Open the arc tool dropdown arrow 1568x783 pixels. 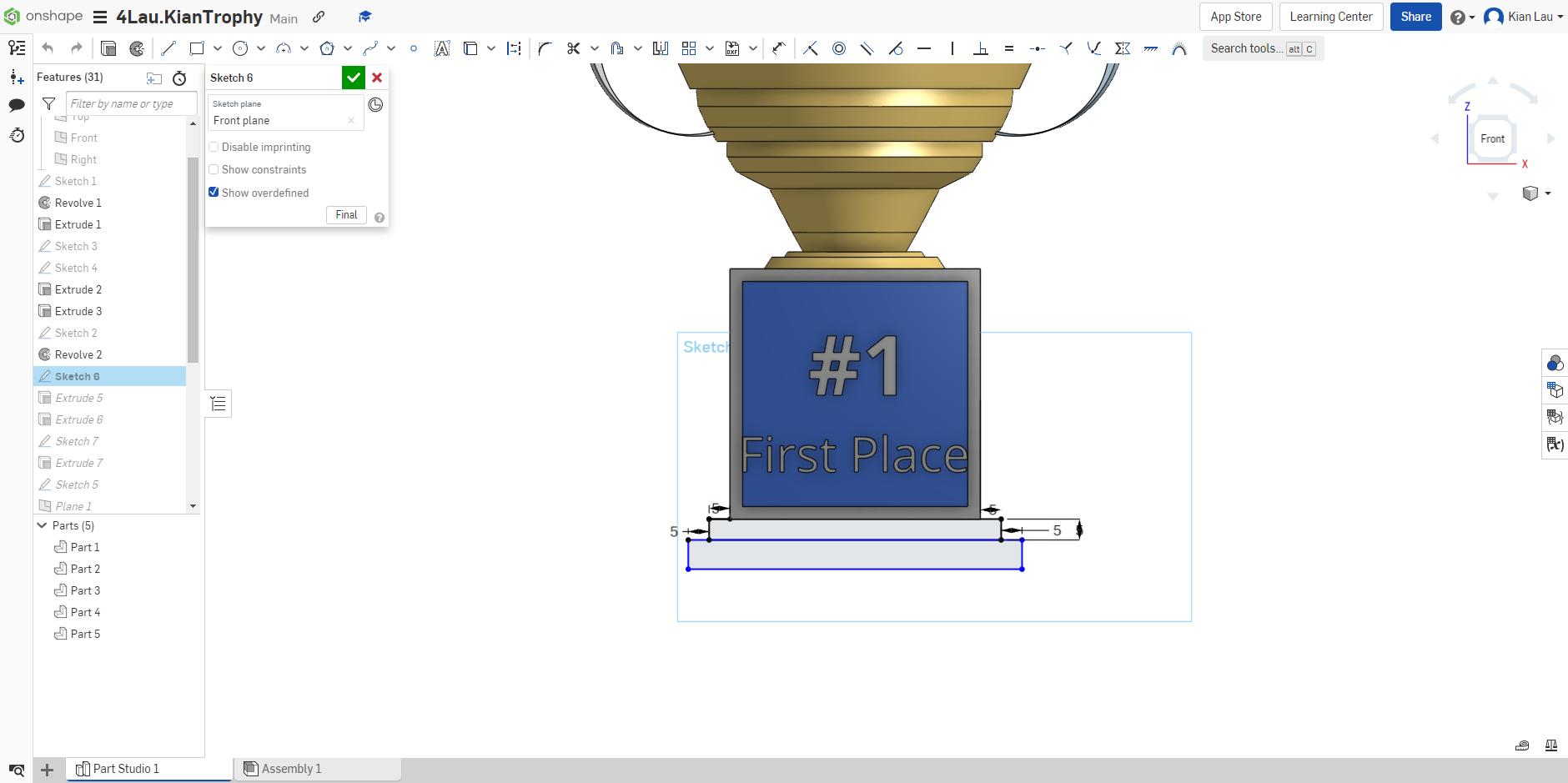304,48
